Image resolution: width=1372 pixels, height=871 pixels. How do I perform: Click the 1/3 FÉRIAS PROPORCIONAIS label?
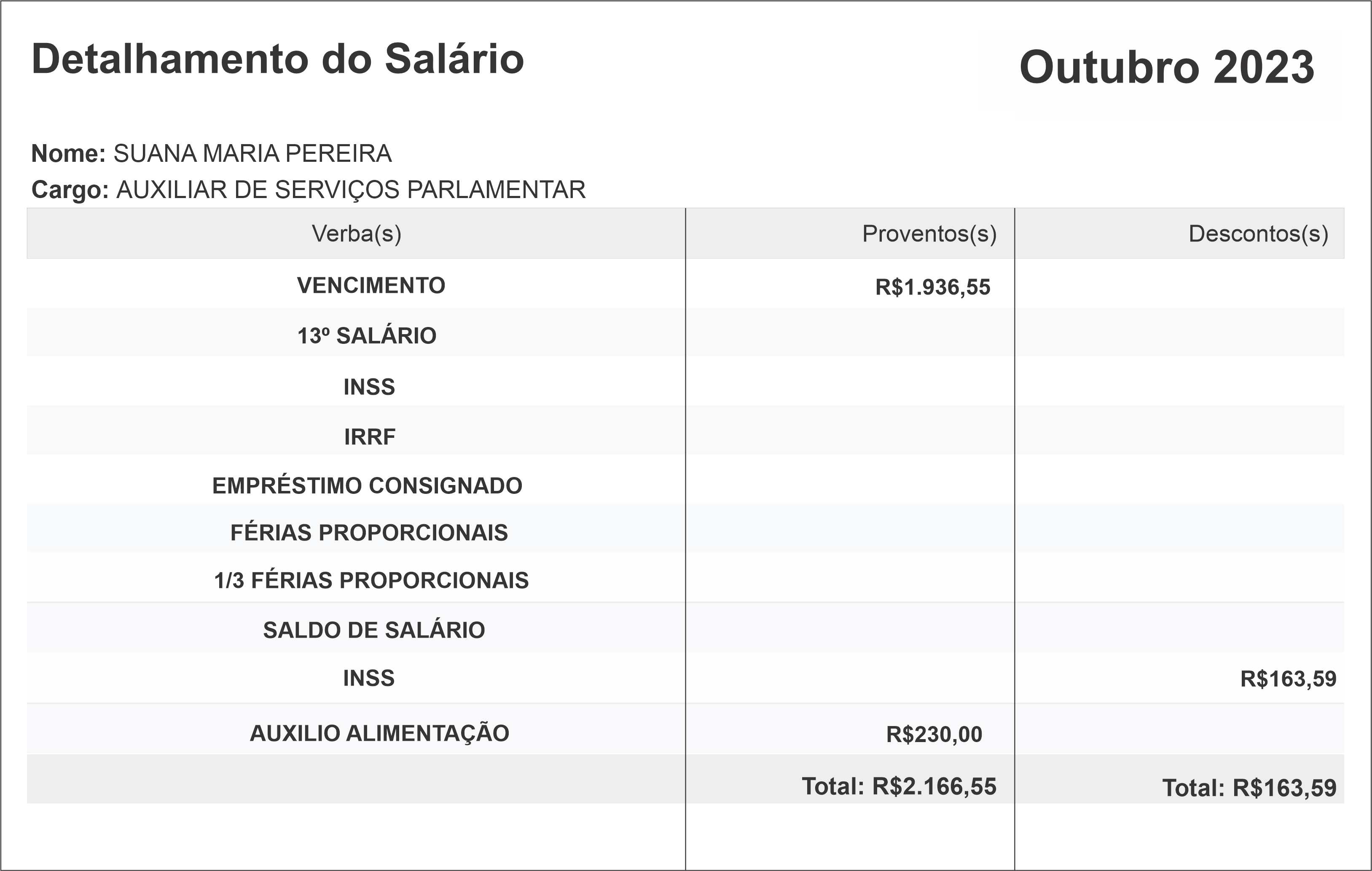click(x=371, y=581)
